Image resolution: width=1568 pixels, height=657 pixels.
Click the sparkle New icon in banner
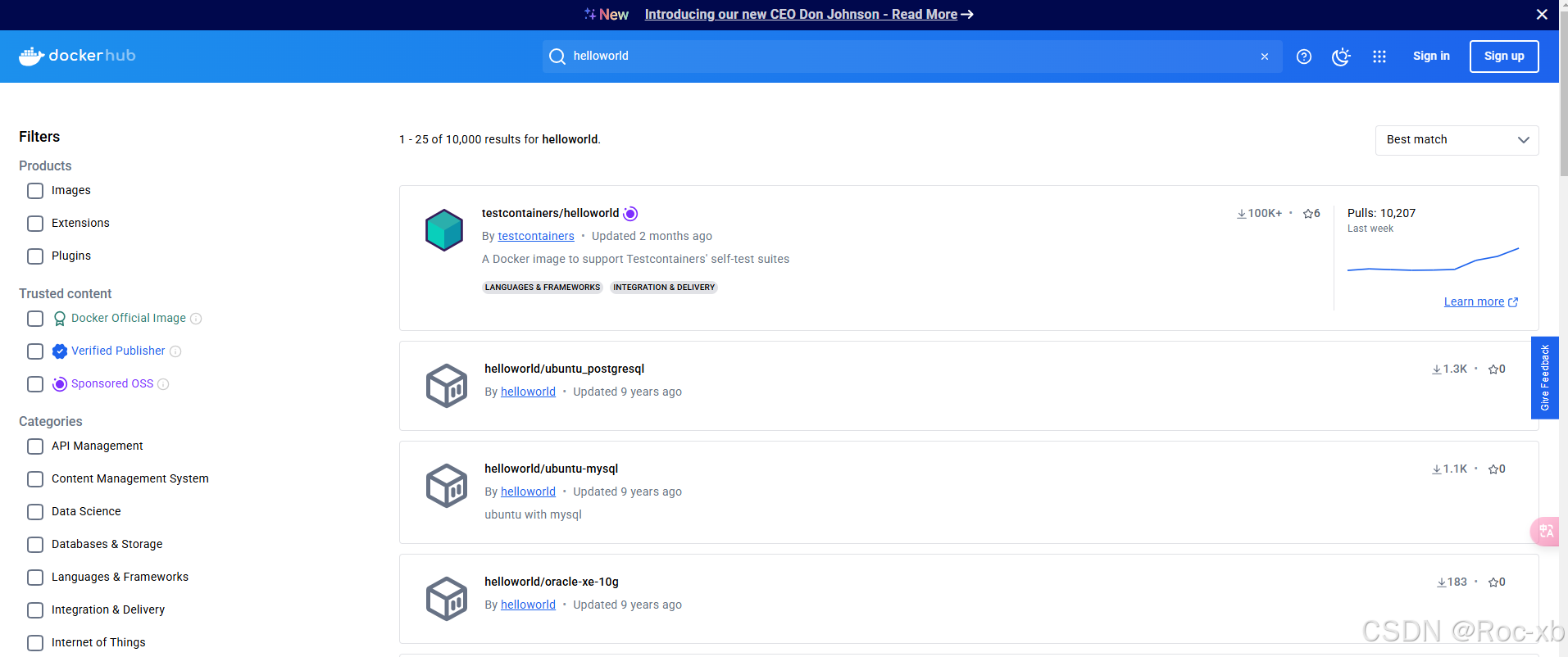(x=589, y=14)
